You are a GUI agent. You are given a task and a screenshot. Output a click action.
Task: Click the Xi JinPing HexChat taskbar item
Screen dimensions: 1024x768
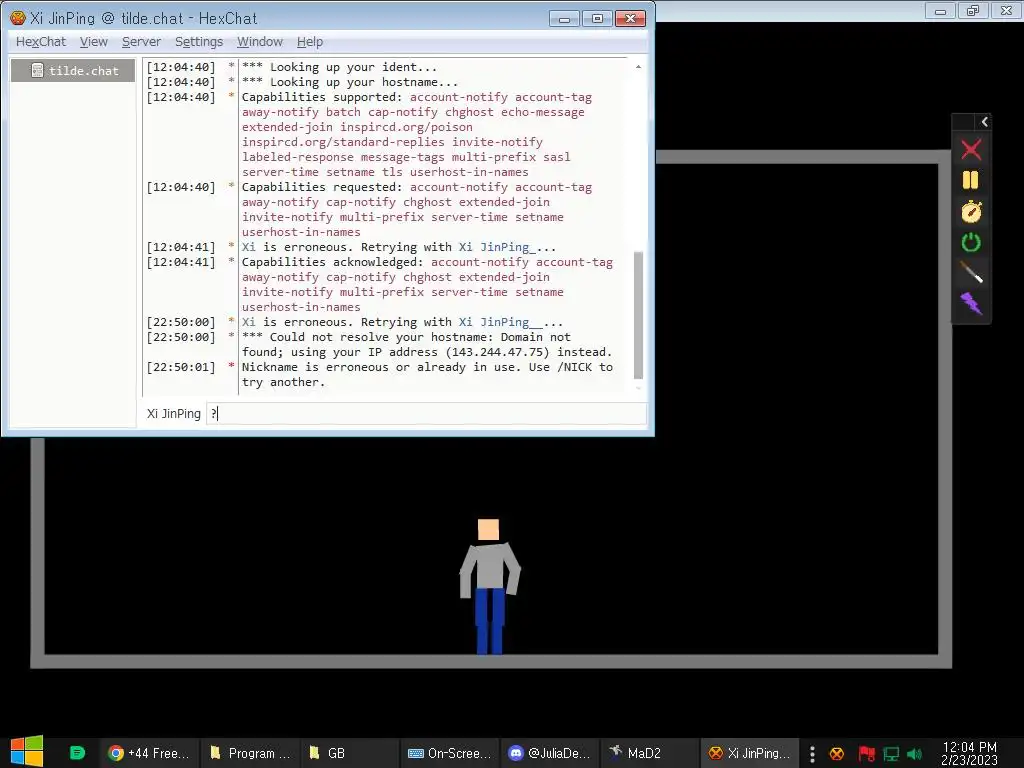click(x=750, y=753)
